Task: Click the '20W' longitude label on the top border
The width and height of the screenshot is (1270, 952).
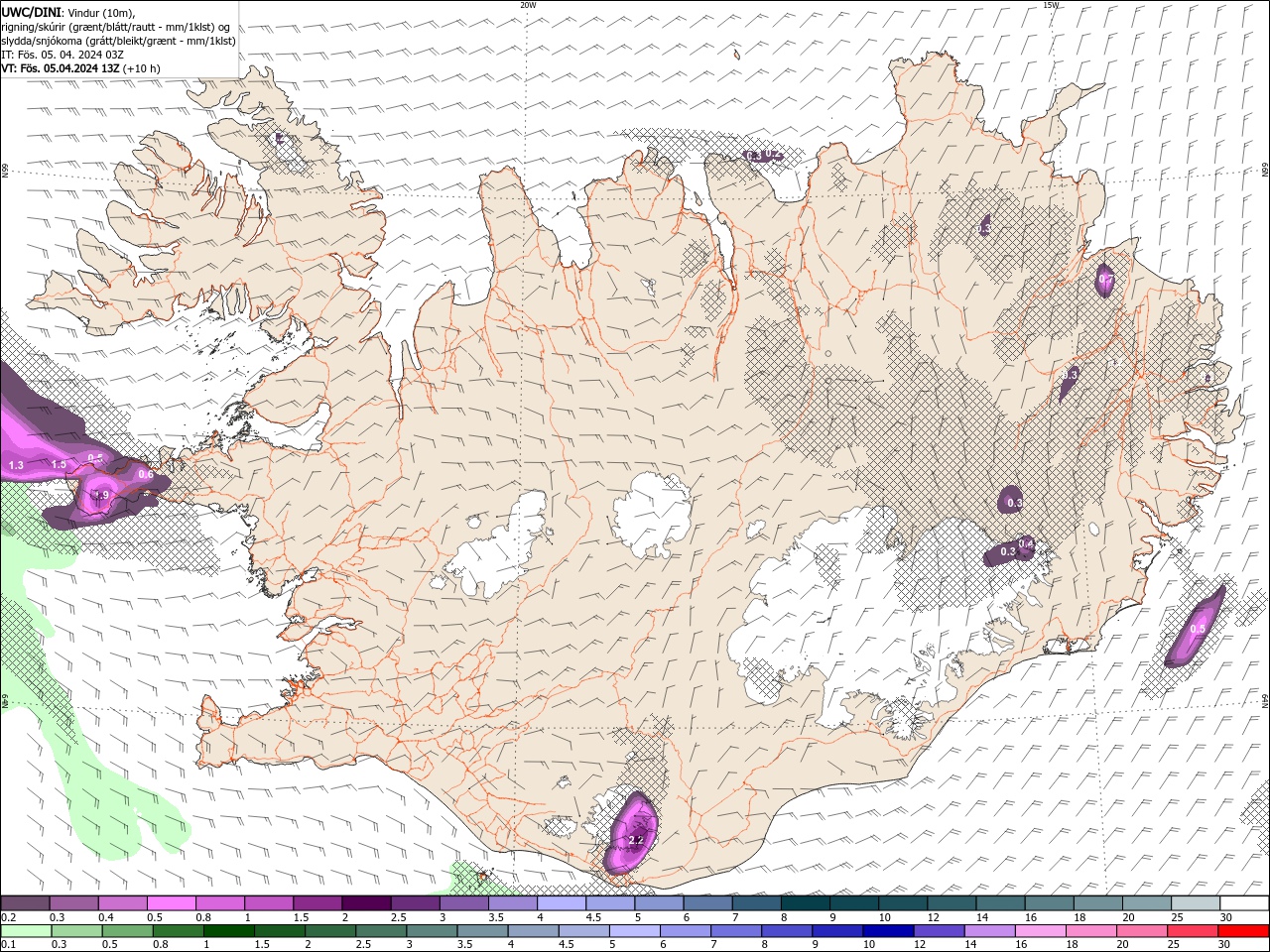Action: (x=528, y=5)
